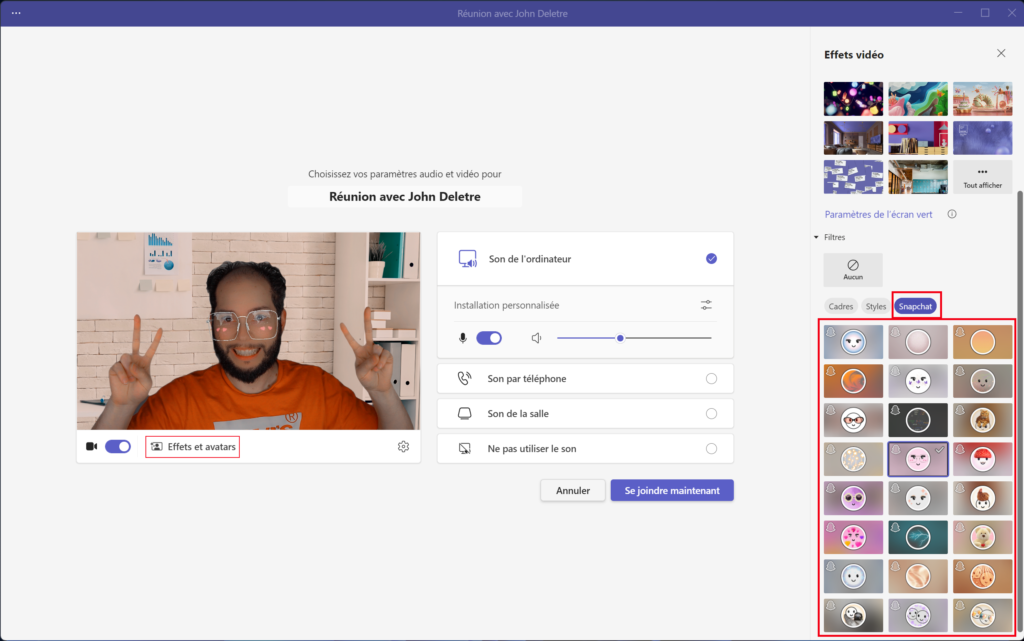Expand all backgrounds with Tout afficher
This screenshot has height=641, width=1024.
(x=982, y=176)
